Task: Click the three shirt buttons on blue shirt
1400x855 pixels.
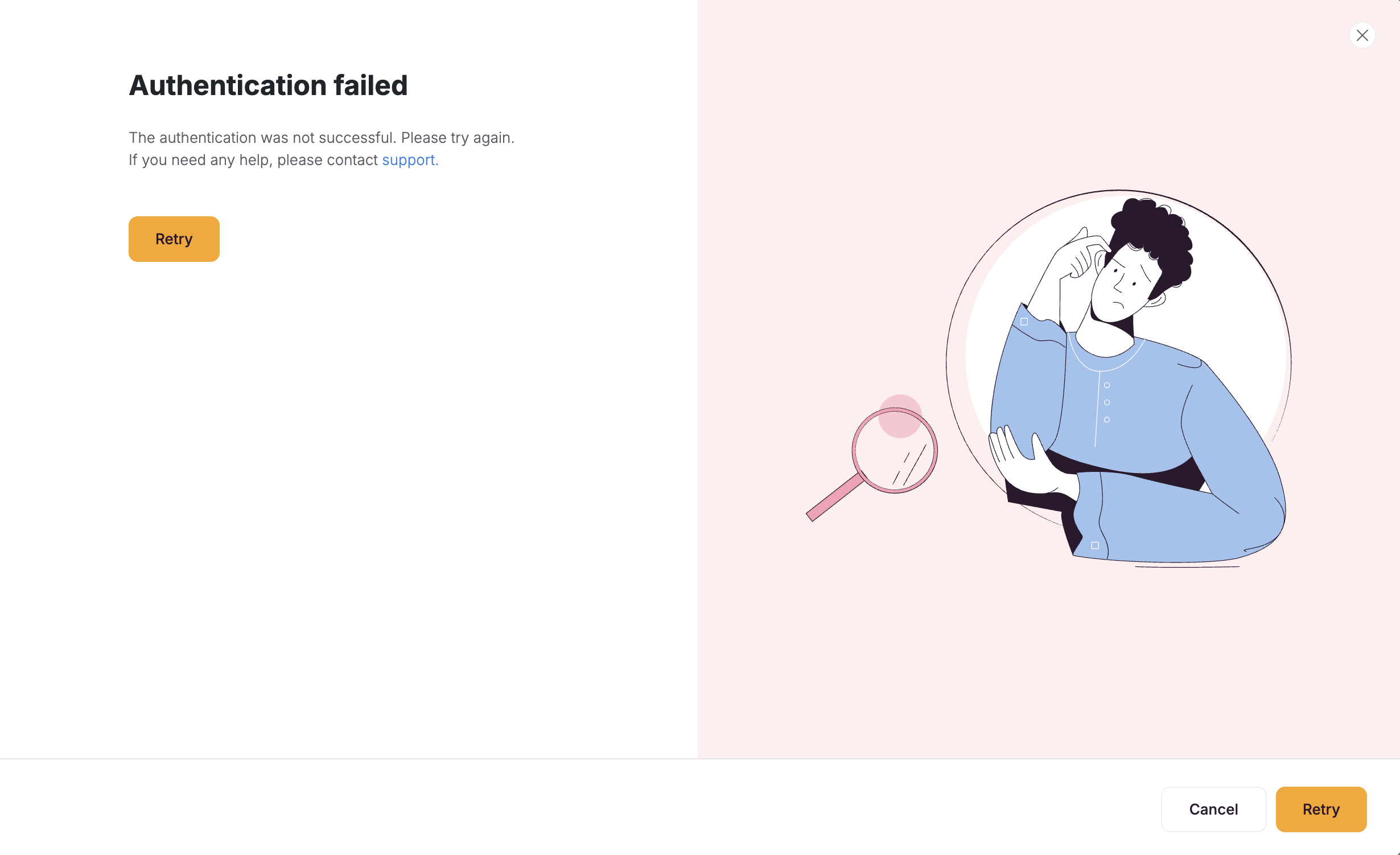Action: coord(1107,402)
